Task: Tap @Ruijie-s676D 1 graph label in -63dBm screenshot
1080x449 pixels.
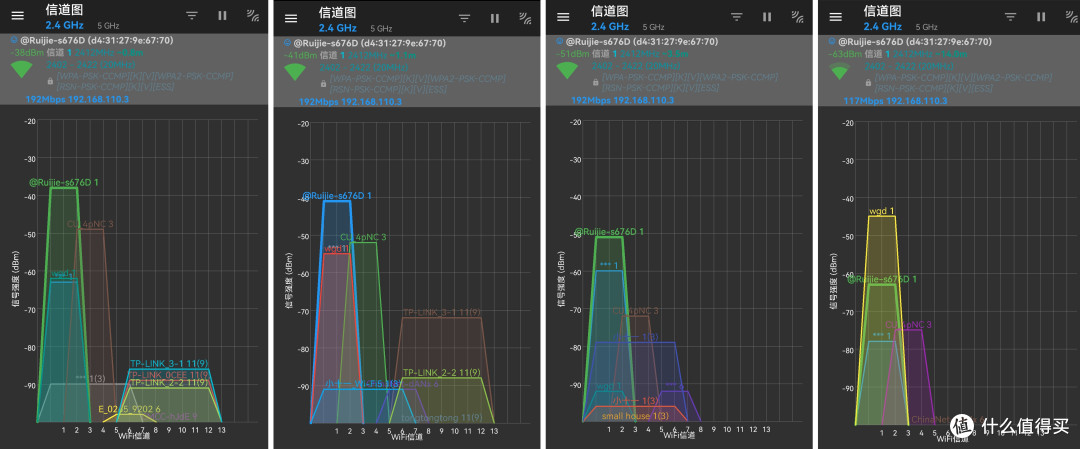Action: click(882, 280)
